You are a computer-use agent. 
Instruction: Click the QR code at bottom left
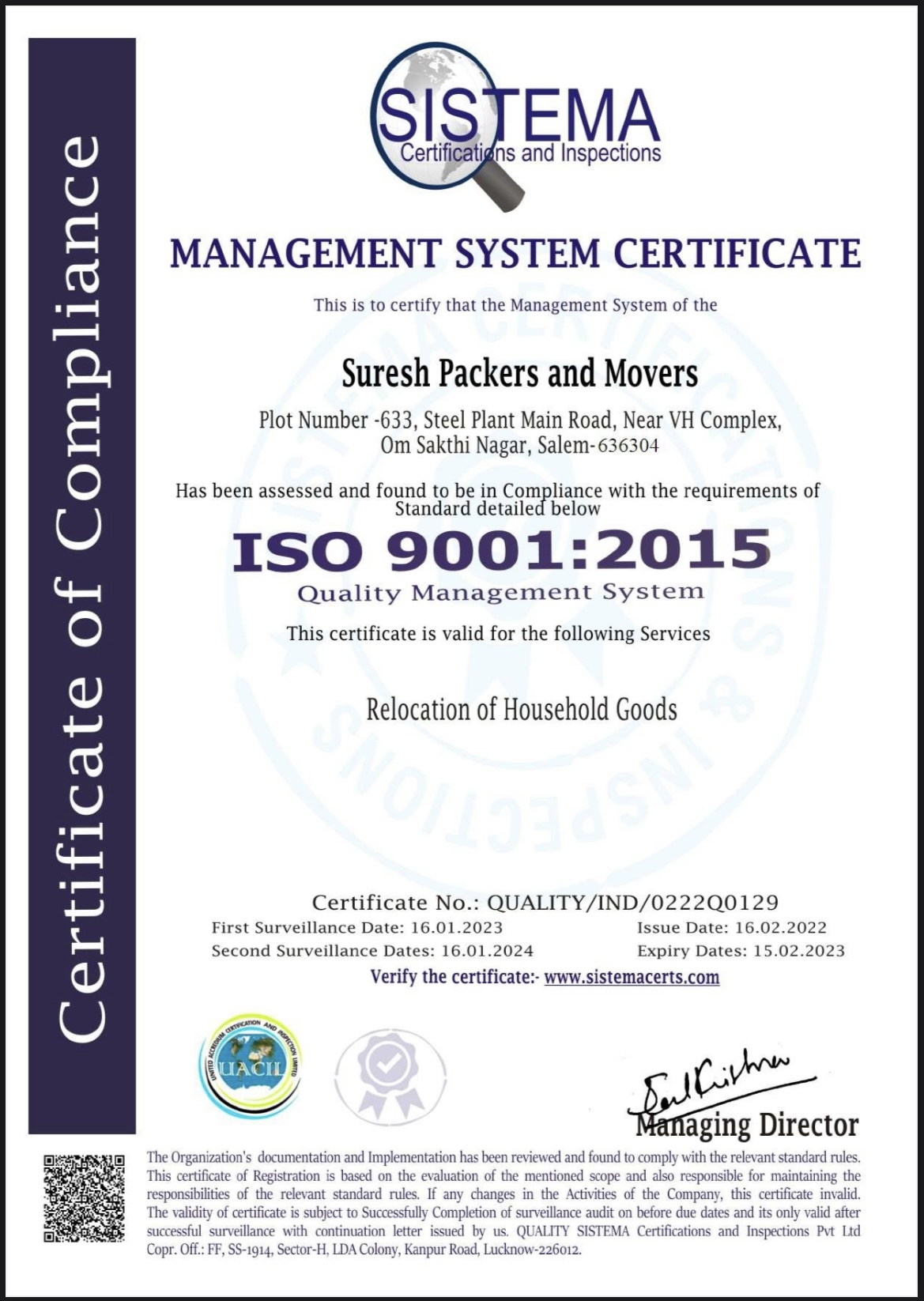tap(84, 1198)
